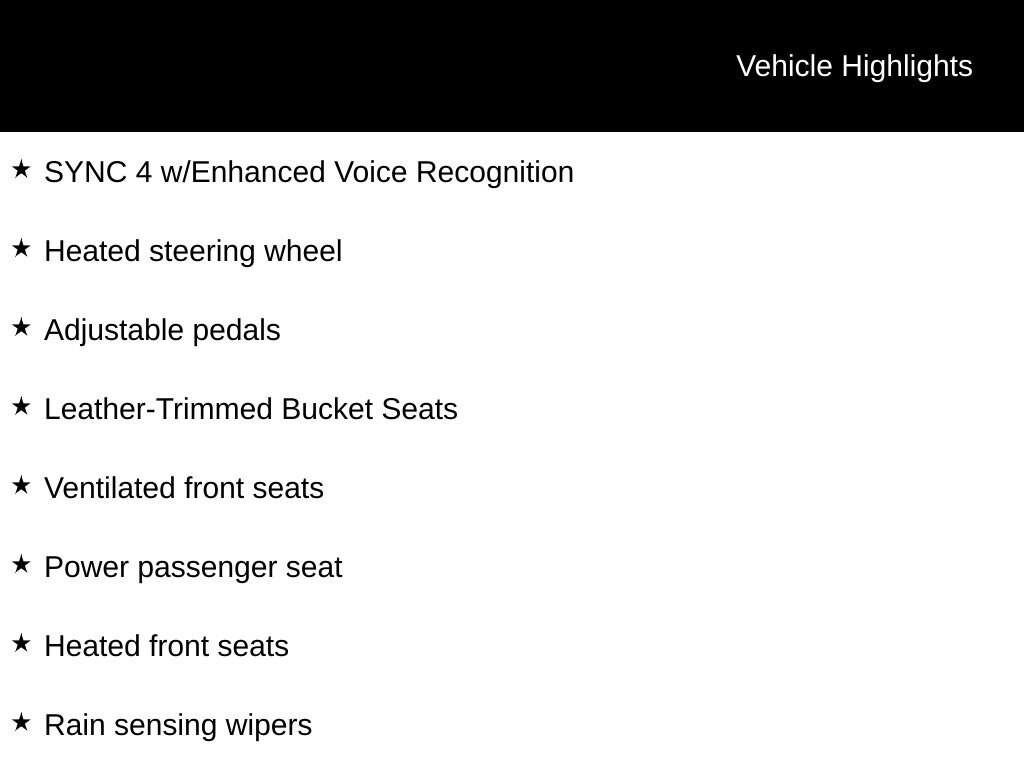Viewport: 1024px width, 768px height.
Task: Click the star beside Power passenger seat
Action: (21, 565)
